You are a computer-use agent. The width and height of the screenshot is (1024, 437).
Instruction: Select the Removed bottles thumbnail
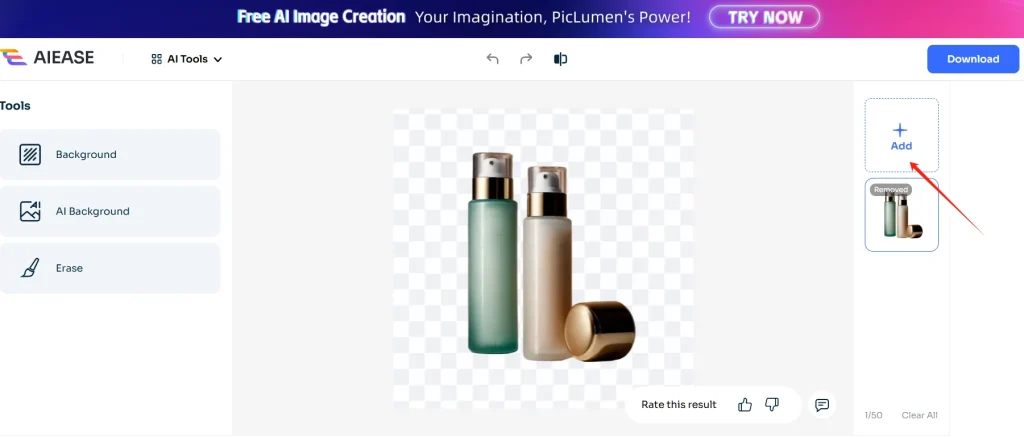(901, 215)
